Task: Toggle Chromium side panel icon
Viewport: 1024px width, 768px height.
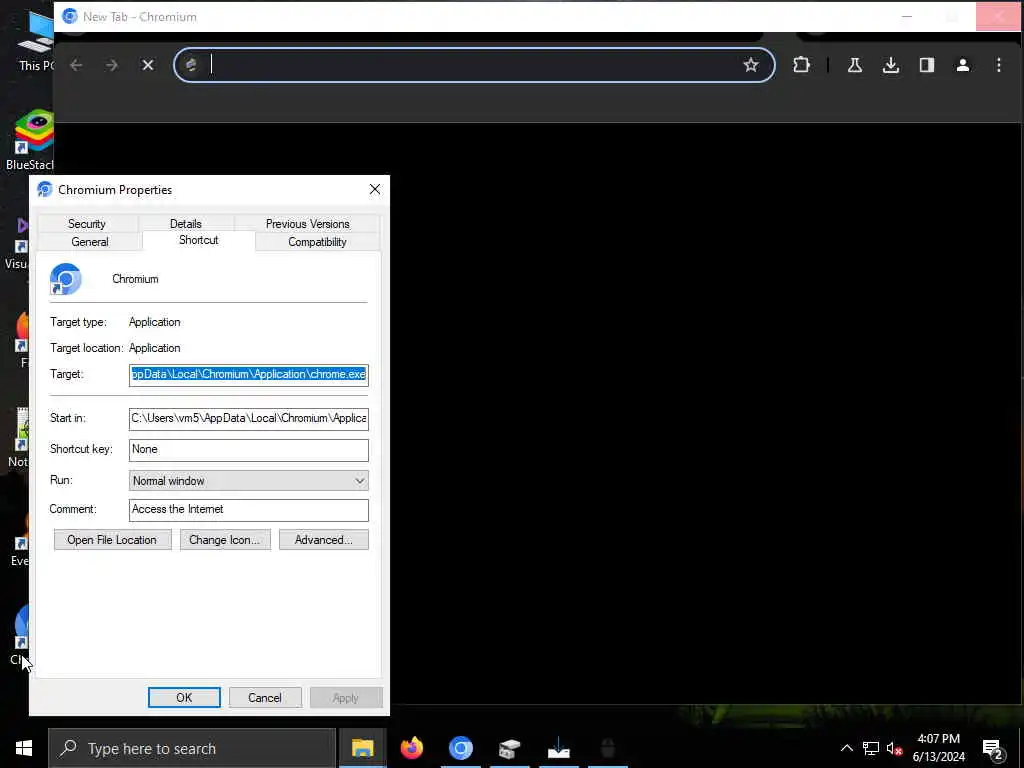Action: (927, 65)
